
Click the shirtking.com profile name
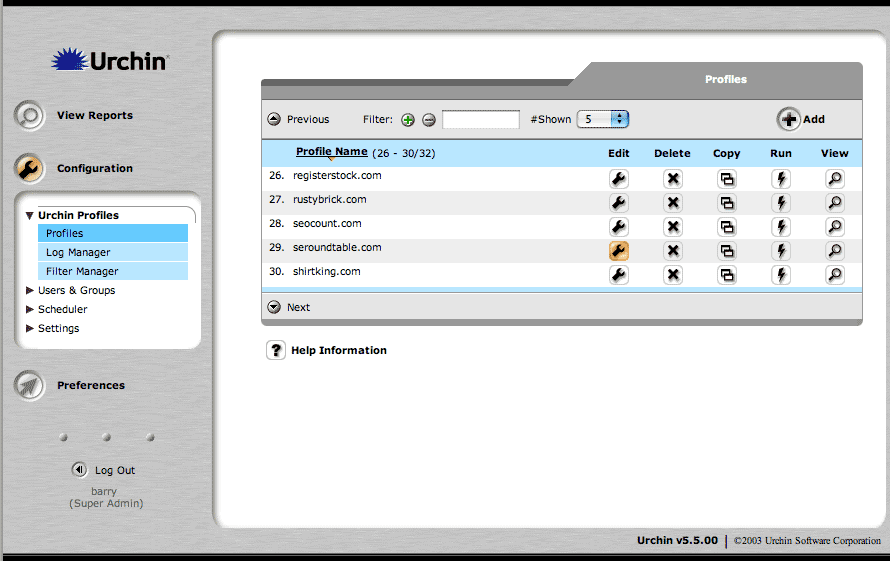click(x=326, y=271)
